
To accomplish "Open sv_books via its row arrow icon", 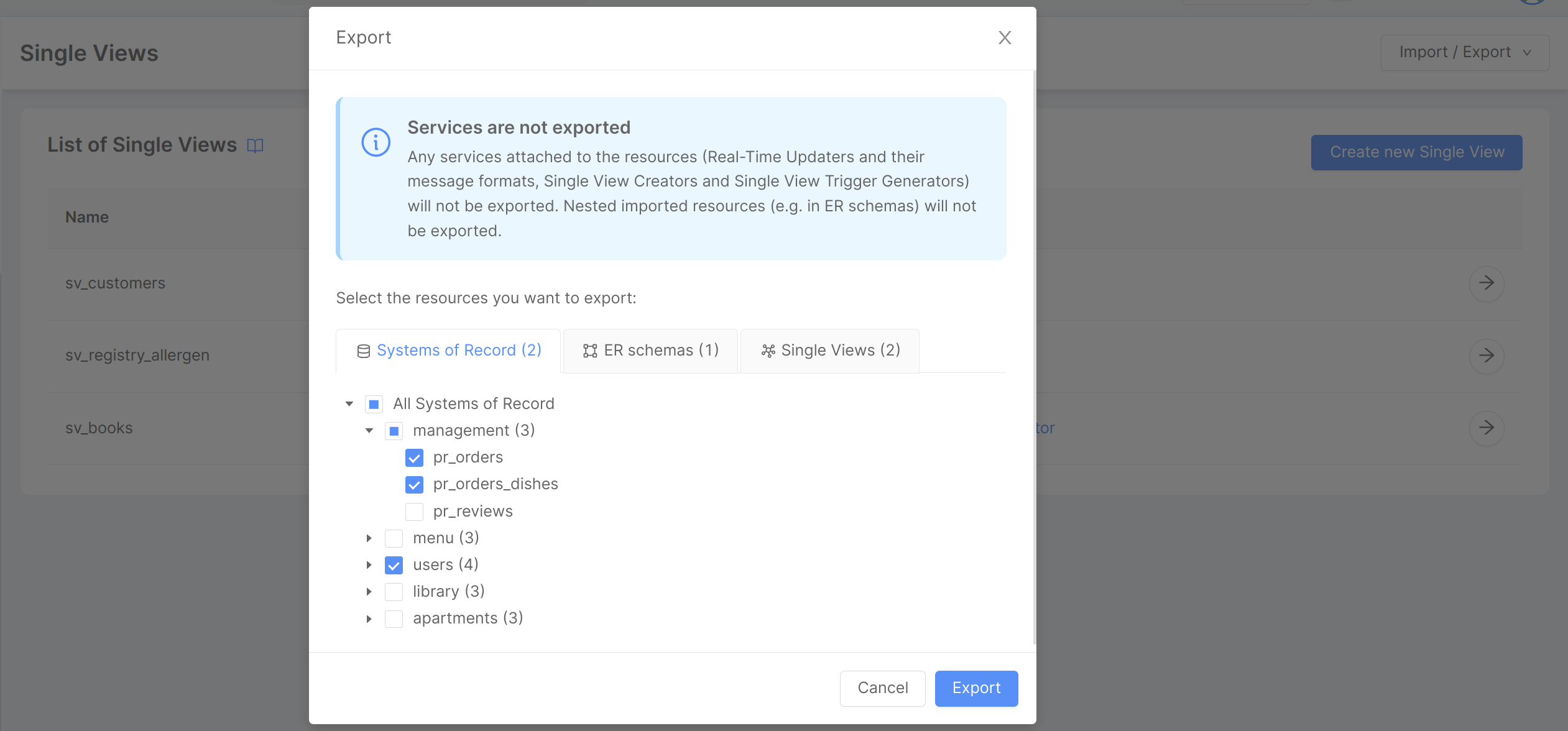I will (x=1487, y=428).
